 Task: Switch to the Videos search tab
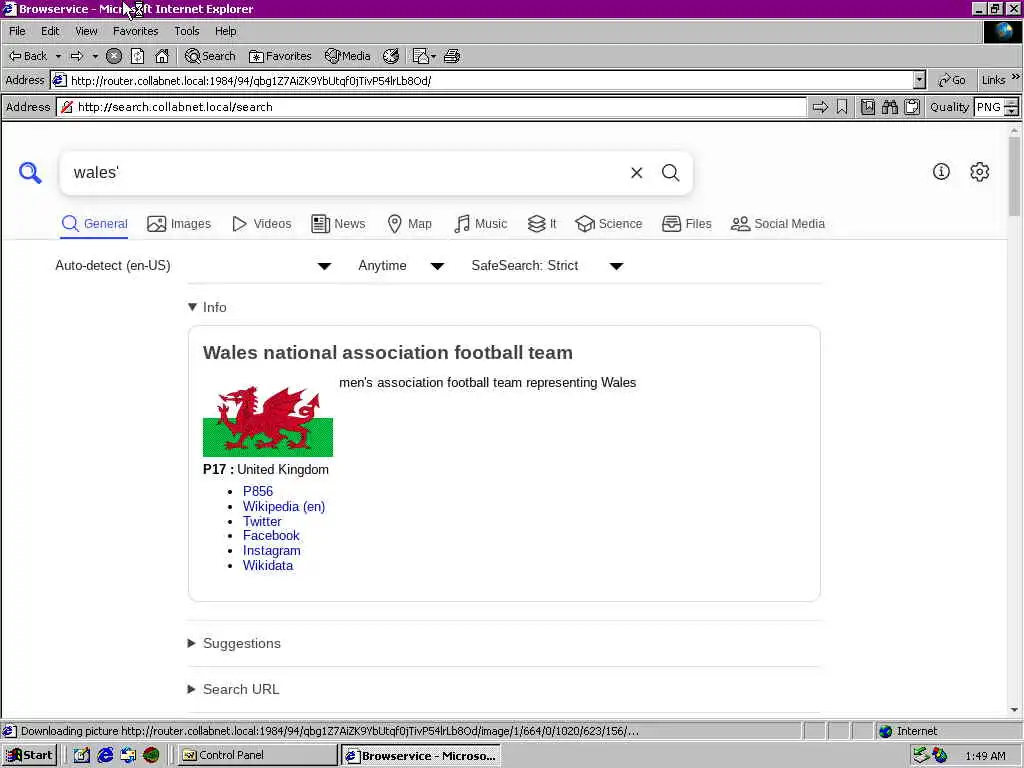pos(262,224)
